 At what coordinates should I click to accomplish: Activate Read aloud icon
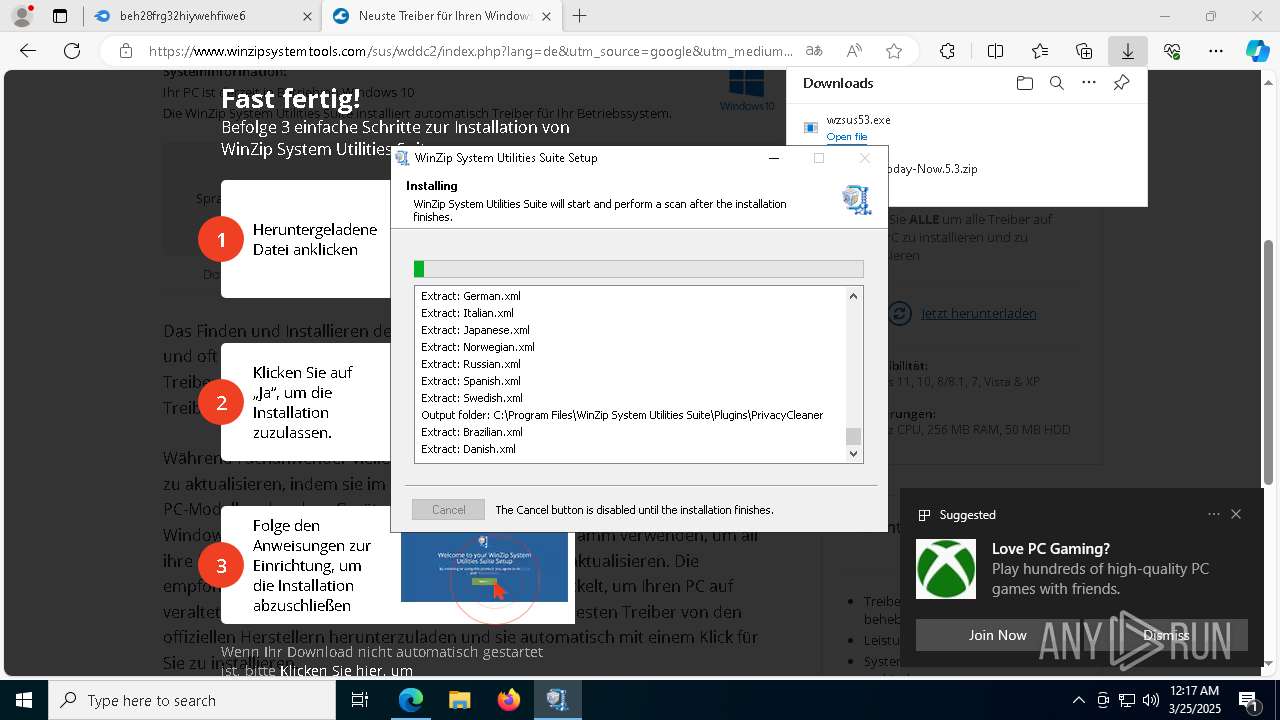coord(854,51)
